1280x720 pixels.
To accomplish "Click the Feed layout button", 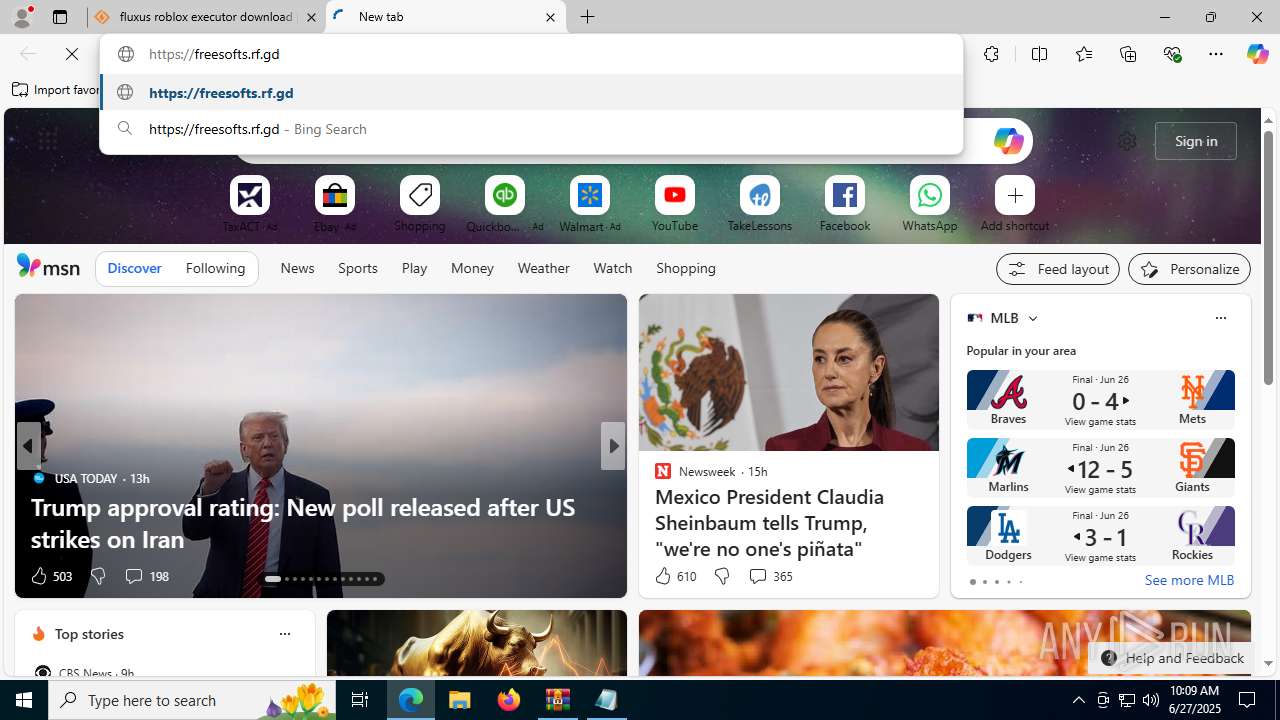I will click(1057, 269).
